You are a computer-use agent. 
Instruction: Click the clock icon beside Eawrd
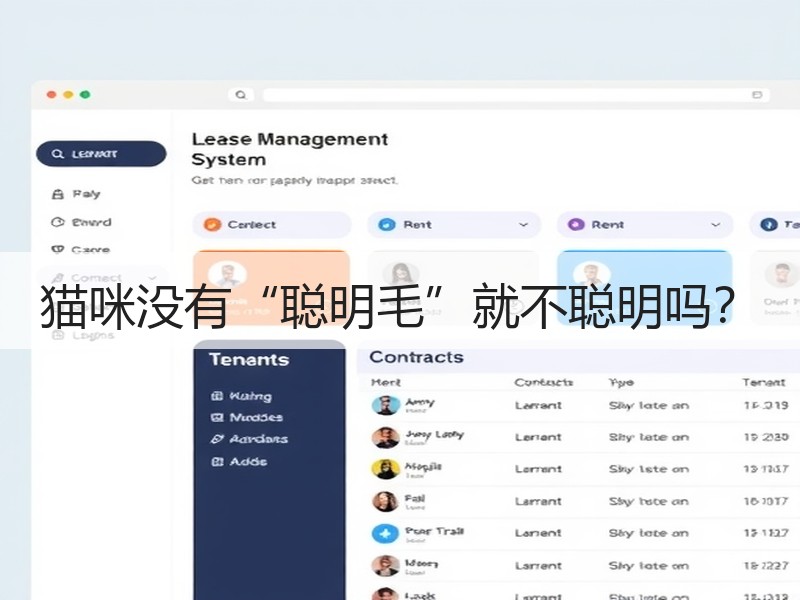(x=58, y=222)
